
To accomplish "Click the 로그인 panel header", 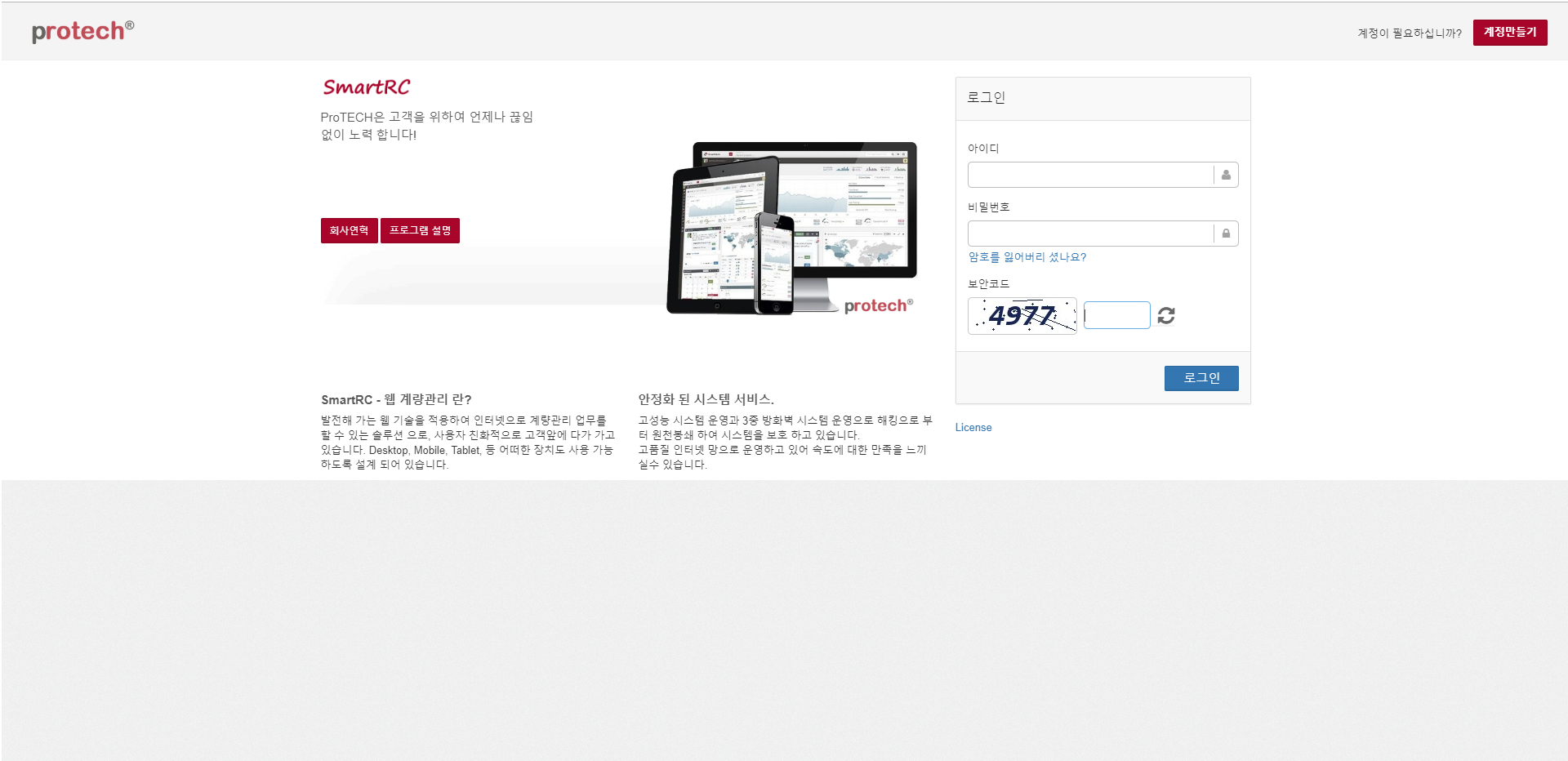I will [1102, 98].
